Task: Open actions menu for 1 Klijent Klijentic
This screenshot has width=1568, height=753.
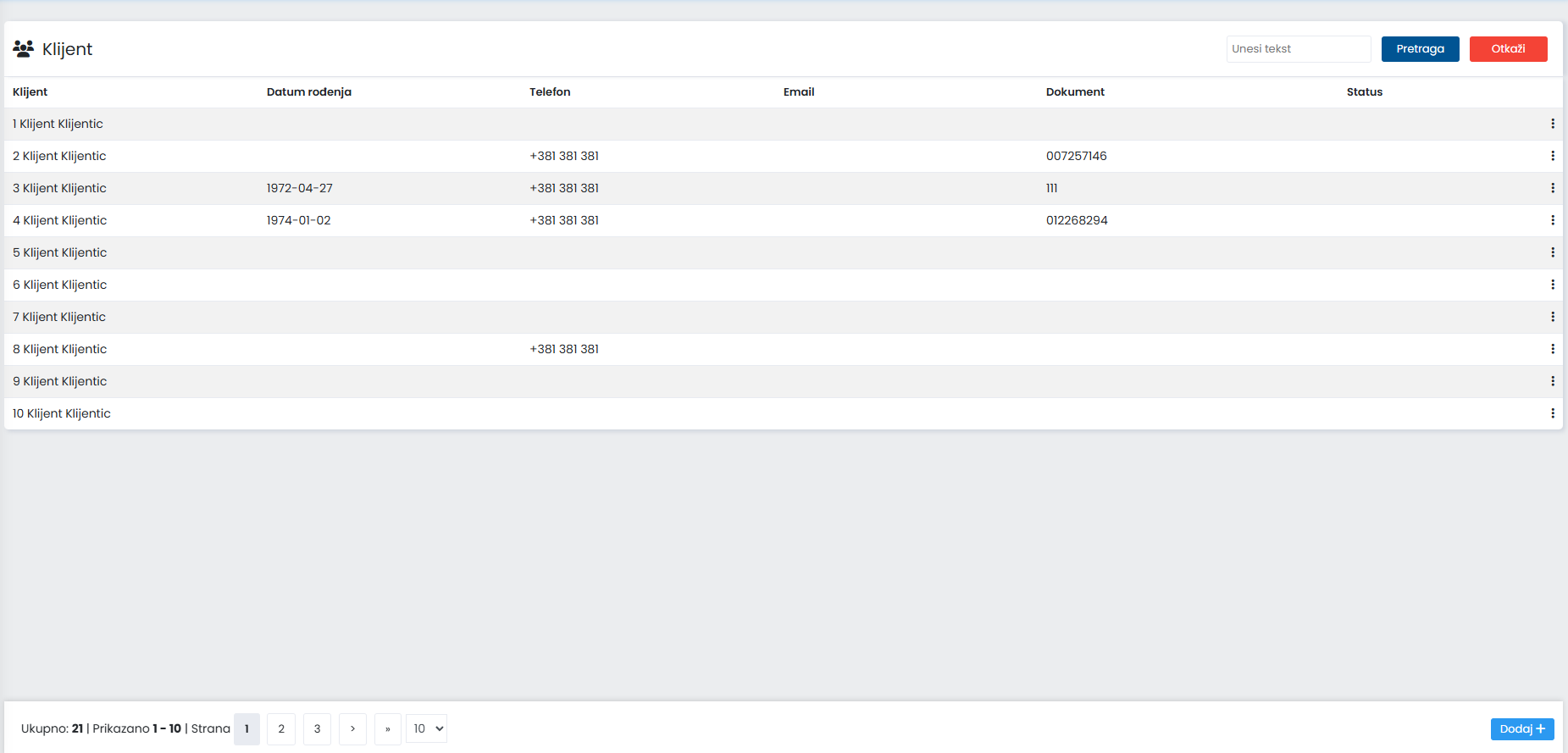Action: (x=1552, y=124)
